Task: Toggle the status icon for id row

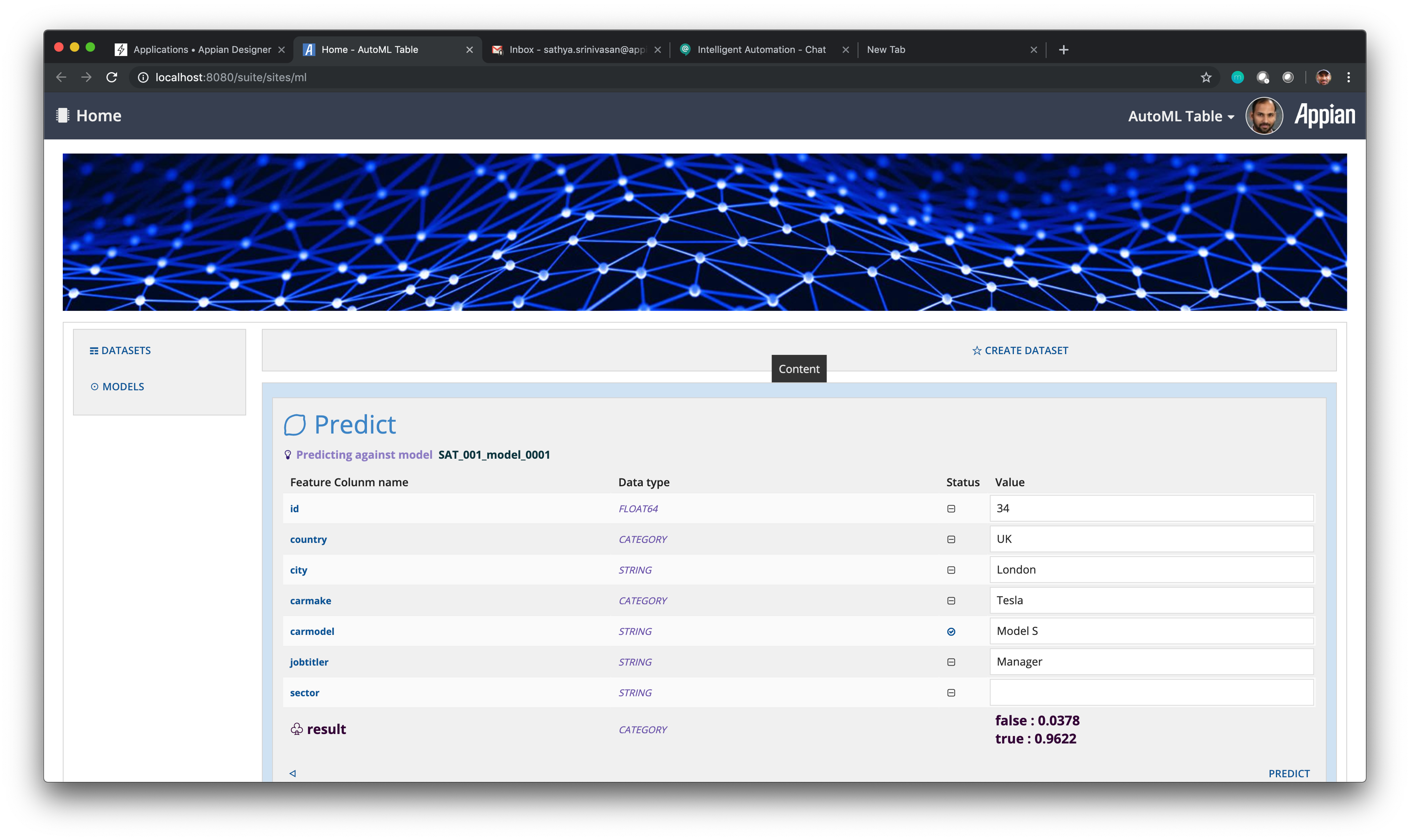Action: pos(951,509)
